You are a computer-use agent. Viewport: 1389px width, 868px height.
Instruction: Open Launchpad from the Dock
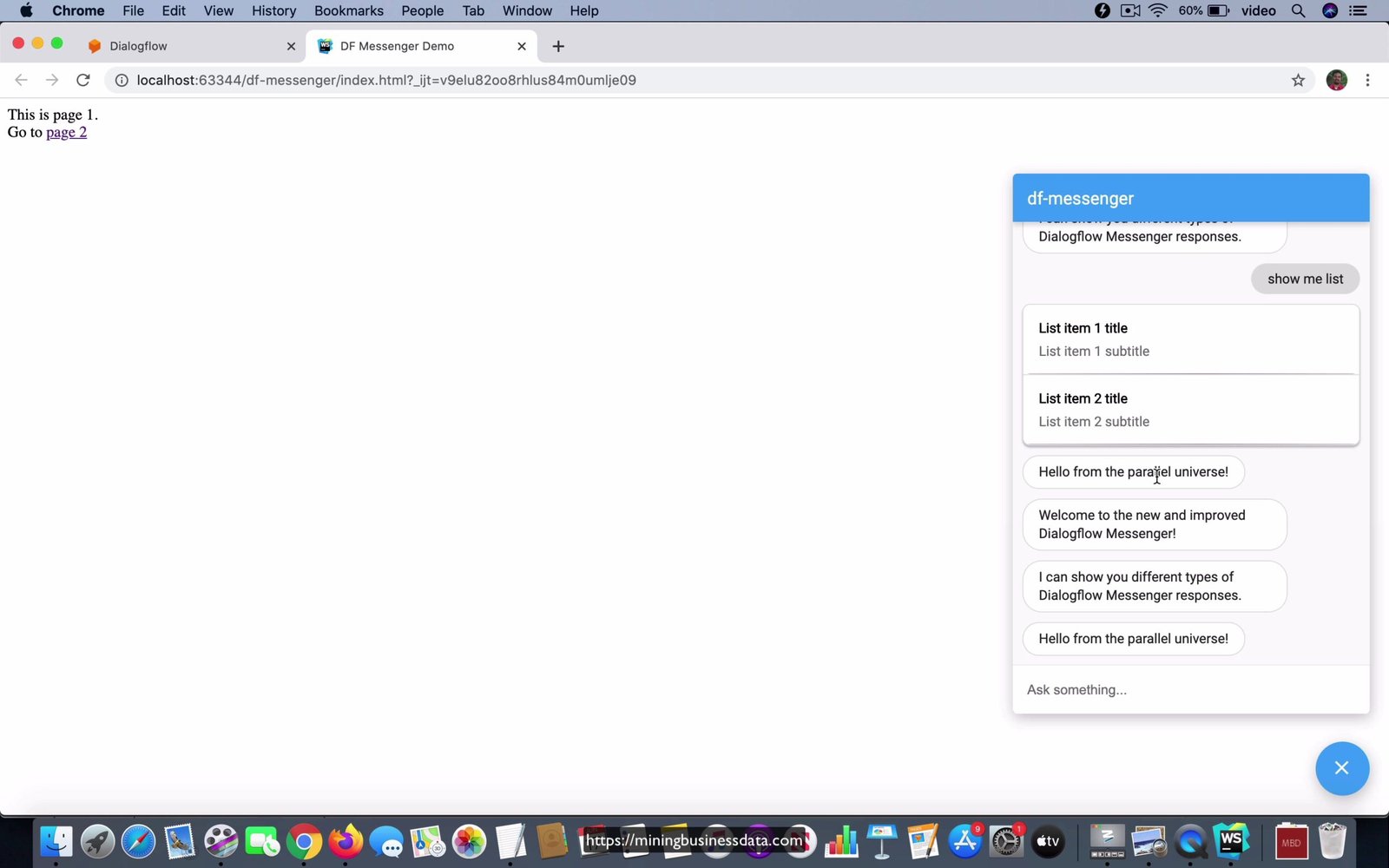tap(97, 841)
